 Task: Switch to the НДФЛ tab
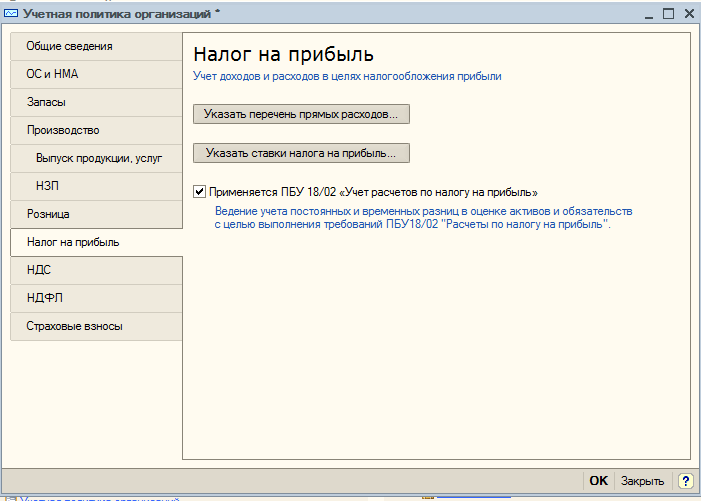coord(96,298)
